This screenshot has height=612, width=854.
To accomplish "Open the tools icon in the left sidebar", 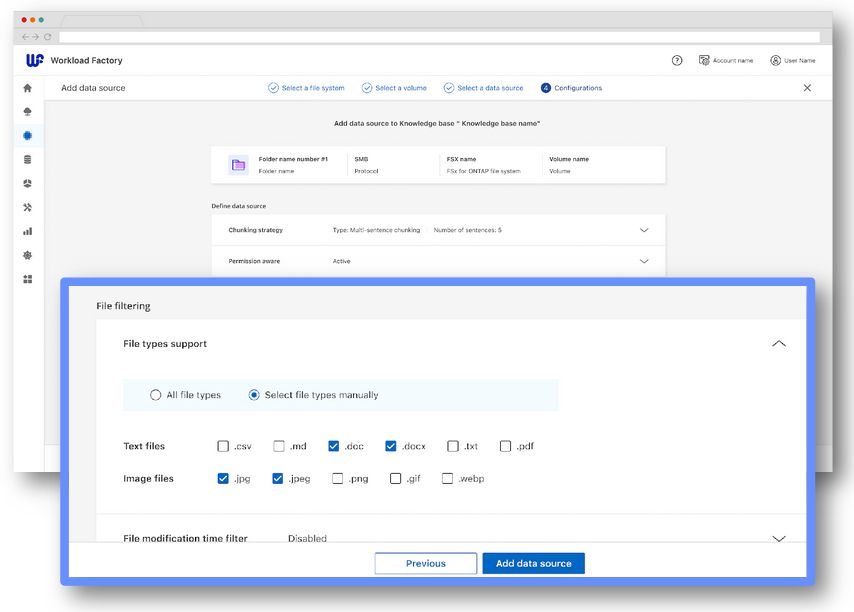I will 27,207.
